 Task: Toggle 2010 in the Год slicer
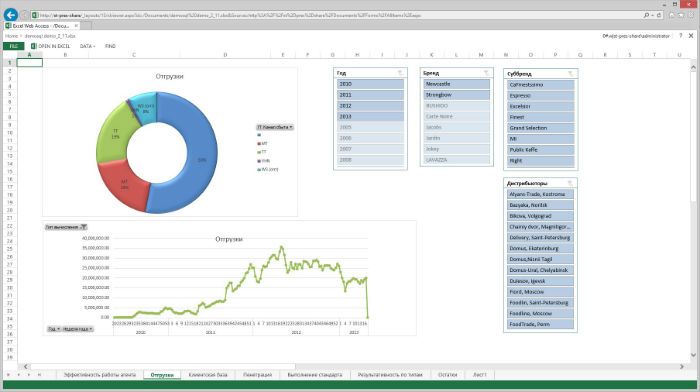pyautogui.click(x=370, y=84)
